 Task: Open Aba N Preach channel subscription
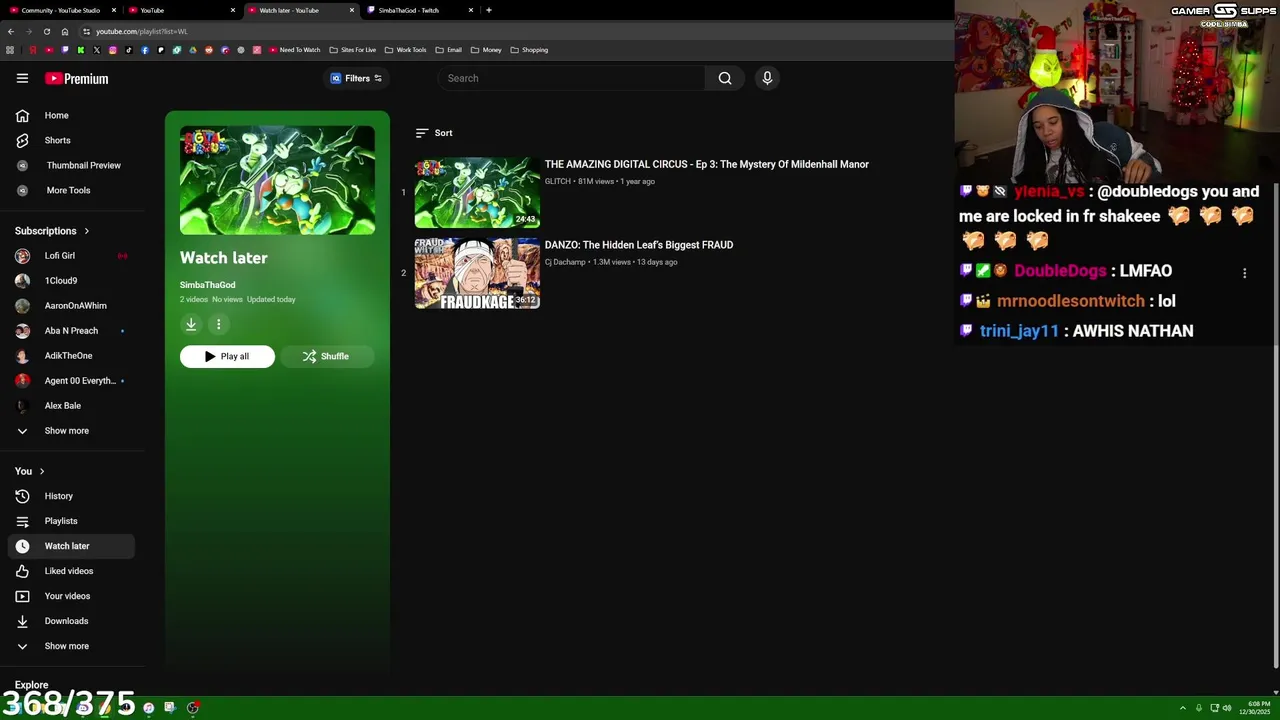pyautogui.click(x=70, y=330)
